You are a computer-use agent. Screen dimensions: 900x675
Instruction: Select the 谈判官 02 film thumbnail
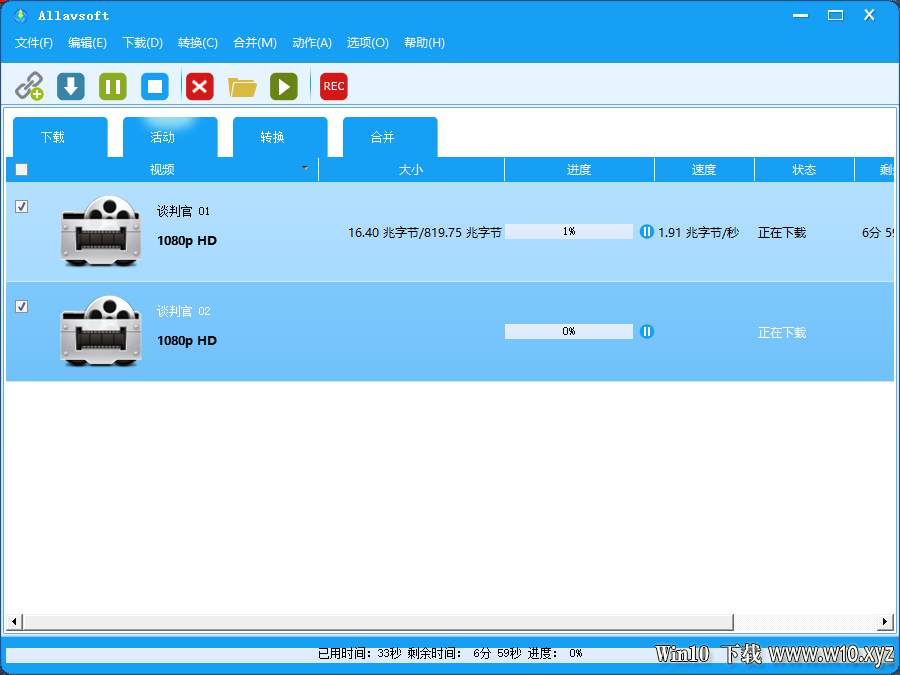[x=101, y=331]
